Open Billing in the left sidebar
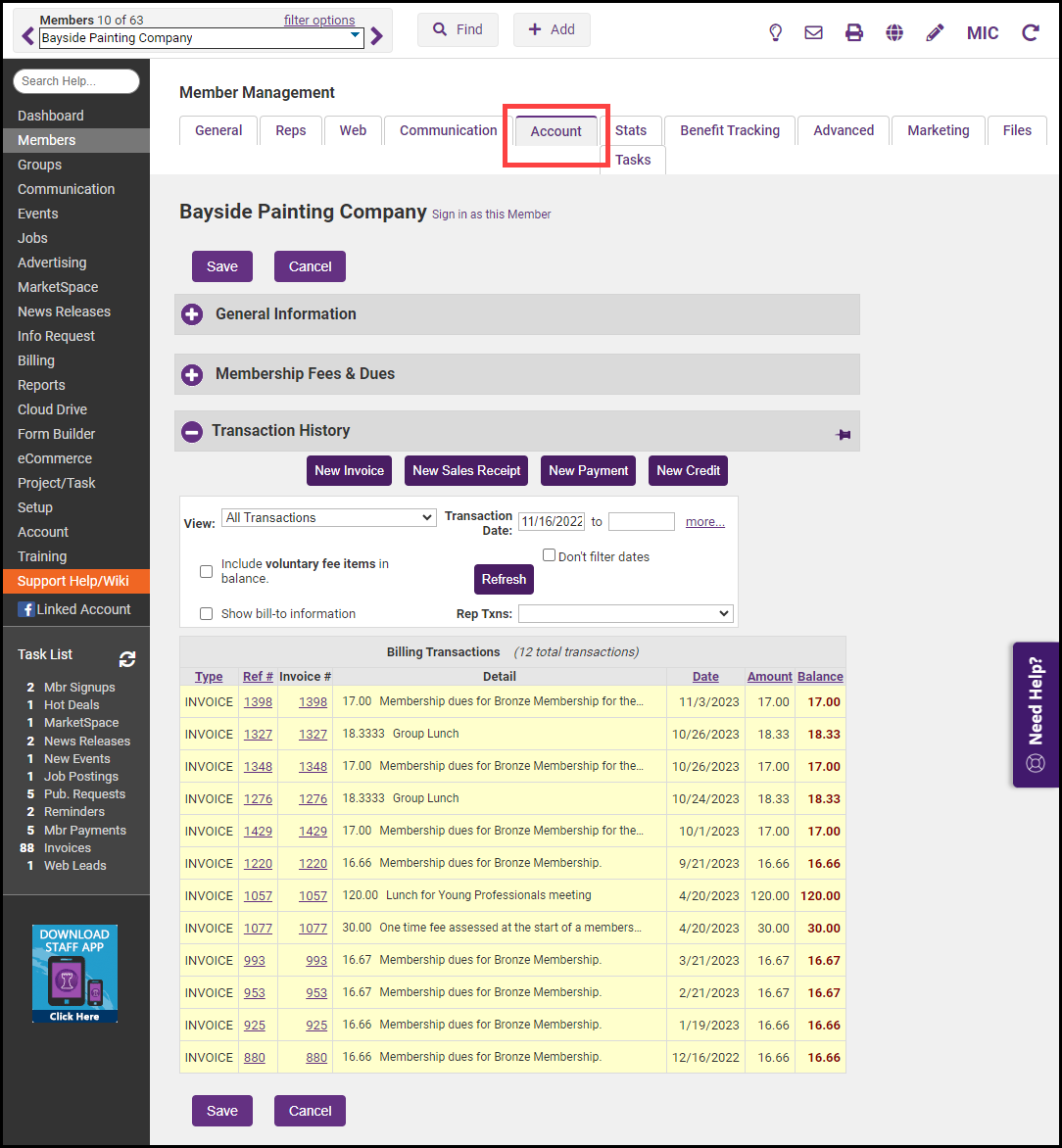 (36, 360)
